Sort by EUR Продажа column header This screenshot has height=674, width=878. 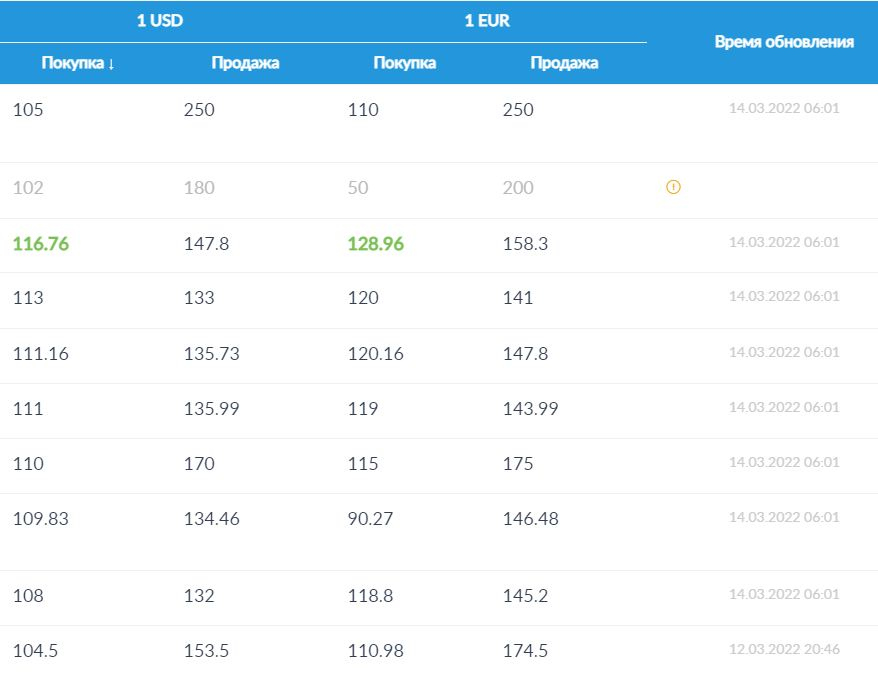564,63
